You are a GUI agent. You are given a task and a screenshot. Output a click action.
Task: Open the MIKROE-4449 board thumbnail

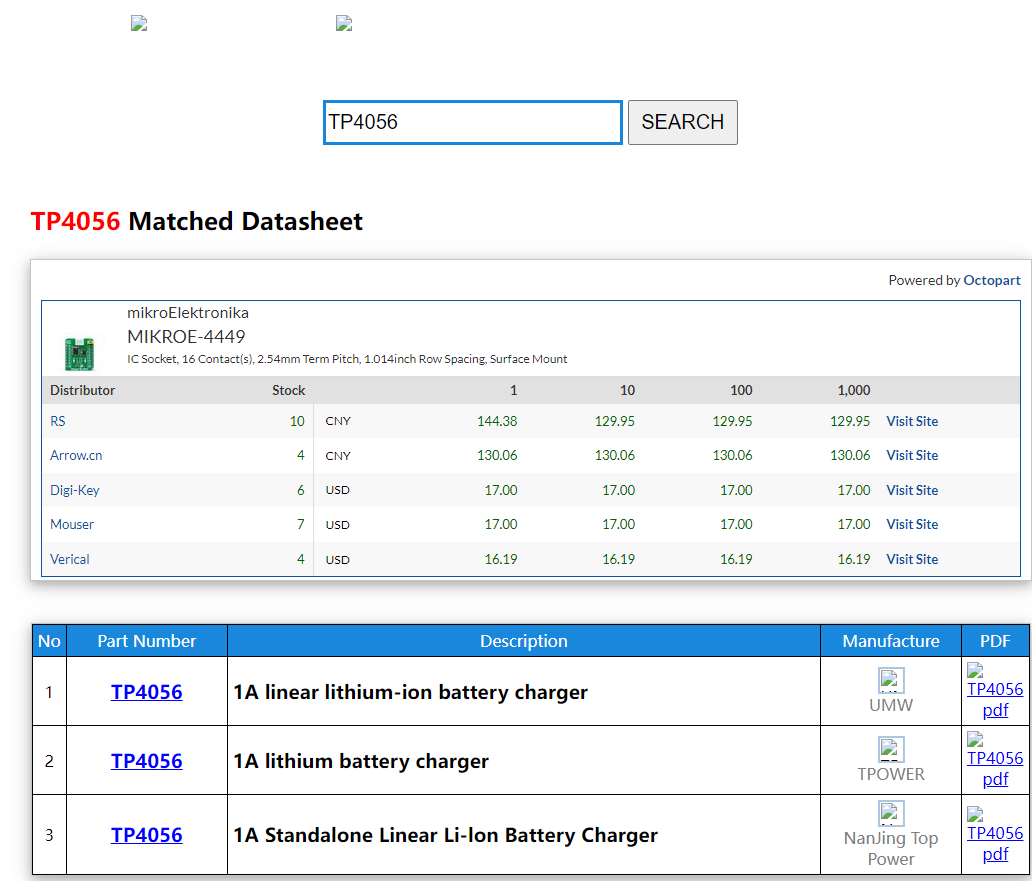(x=79, y=353)
